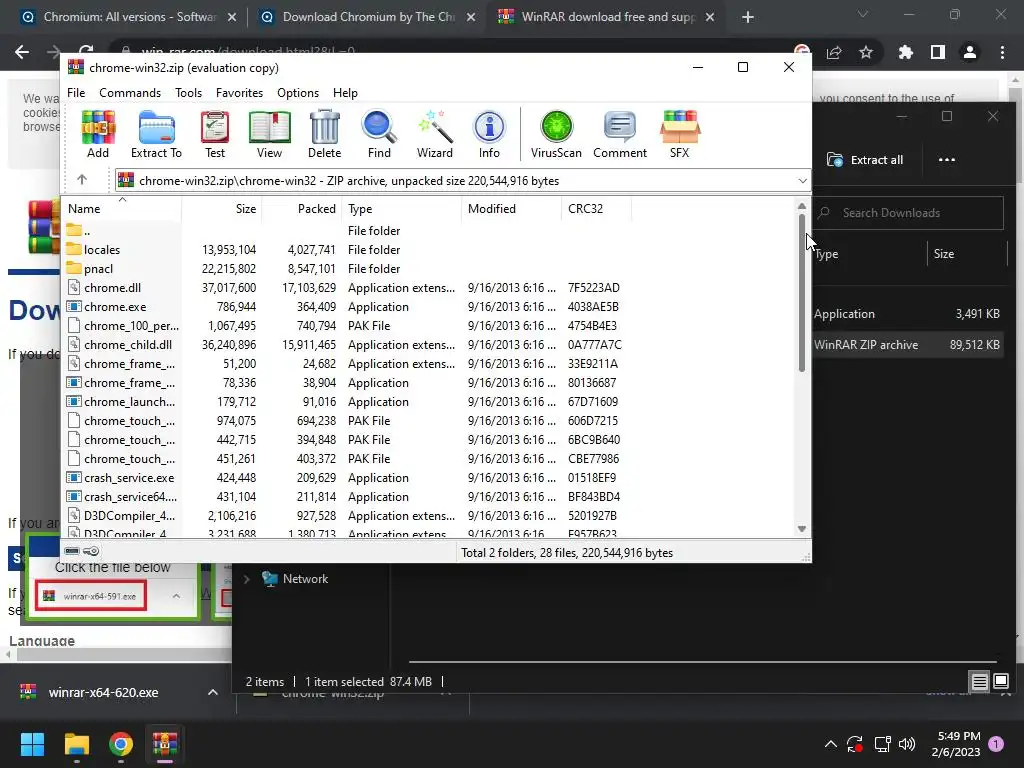
Task: Open volume control in system tray
Action: 907,744
